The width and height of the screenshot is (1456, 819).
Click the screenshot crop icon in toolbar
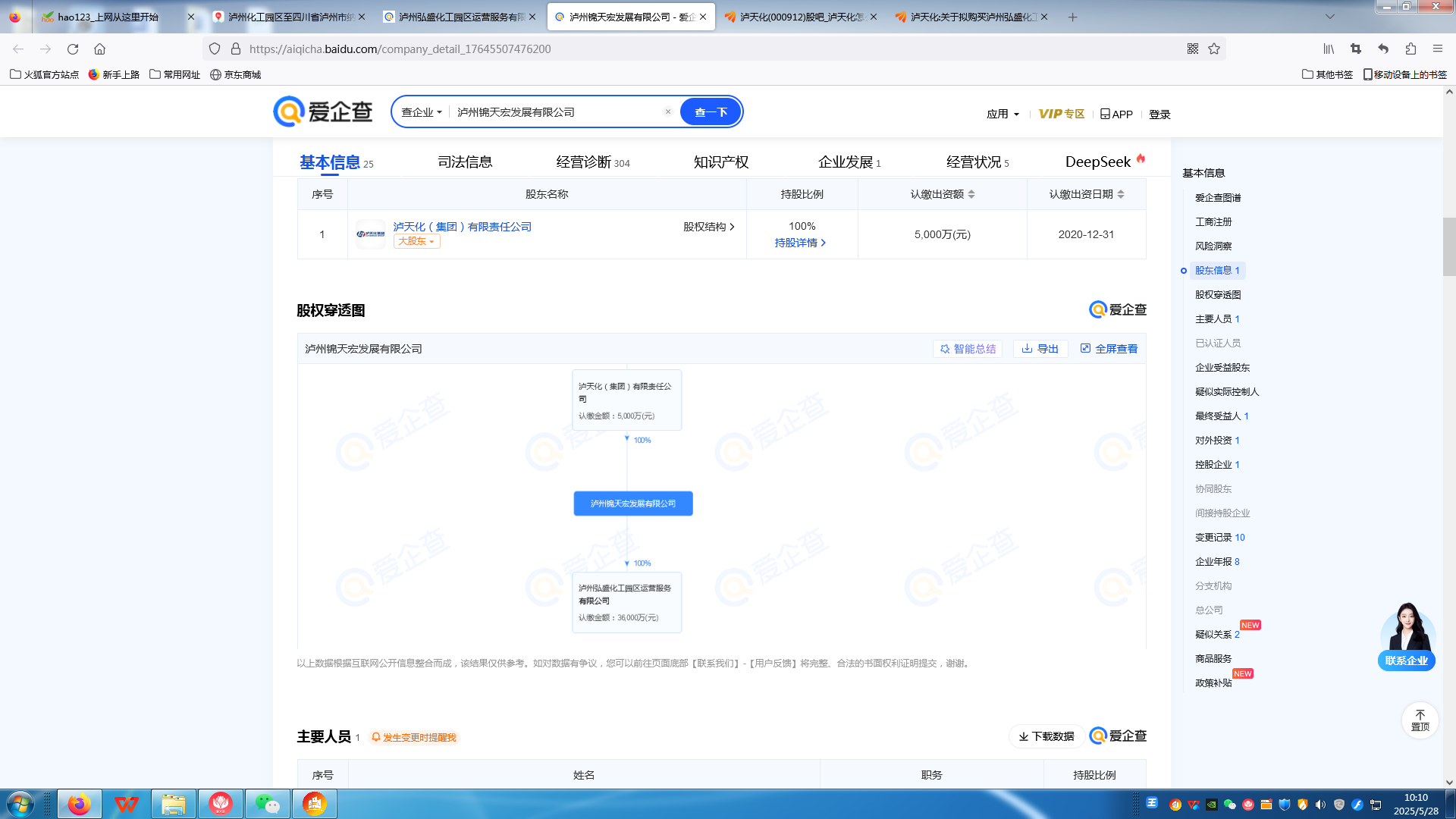(1356, 49)
